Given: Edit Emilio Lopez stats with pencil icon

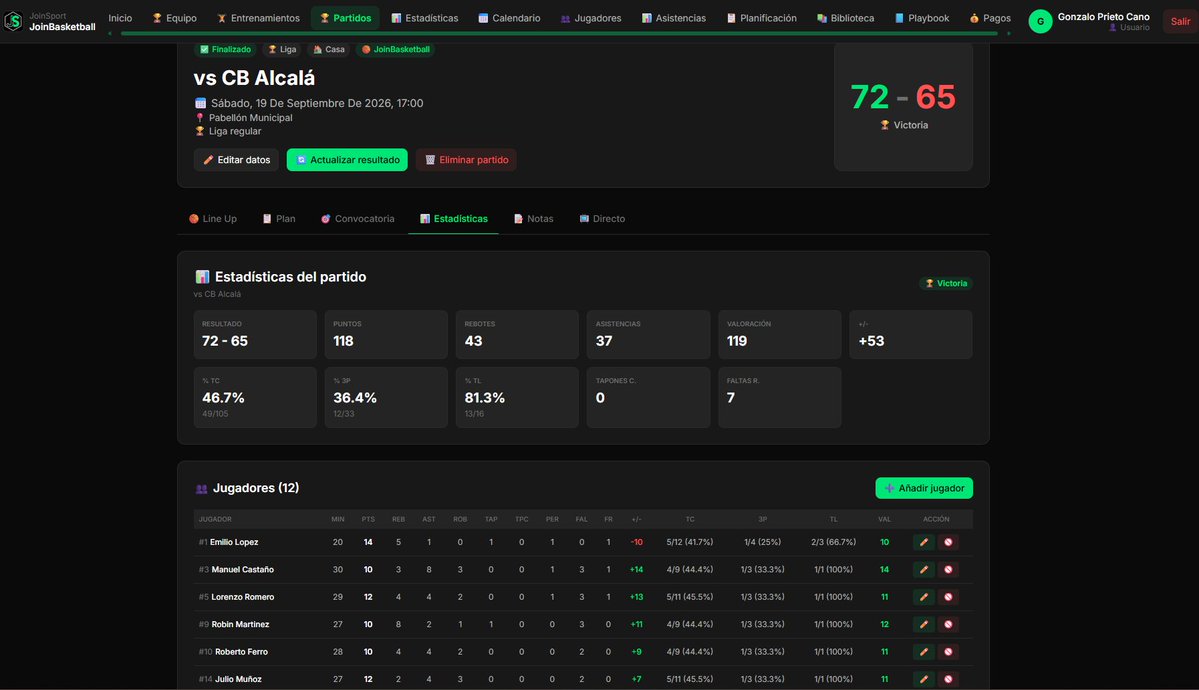Looking at the screenshot, I should pyautogui.click(x=924, y=542).
